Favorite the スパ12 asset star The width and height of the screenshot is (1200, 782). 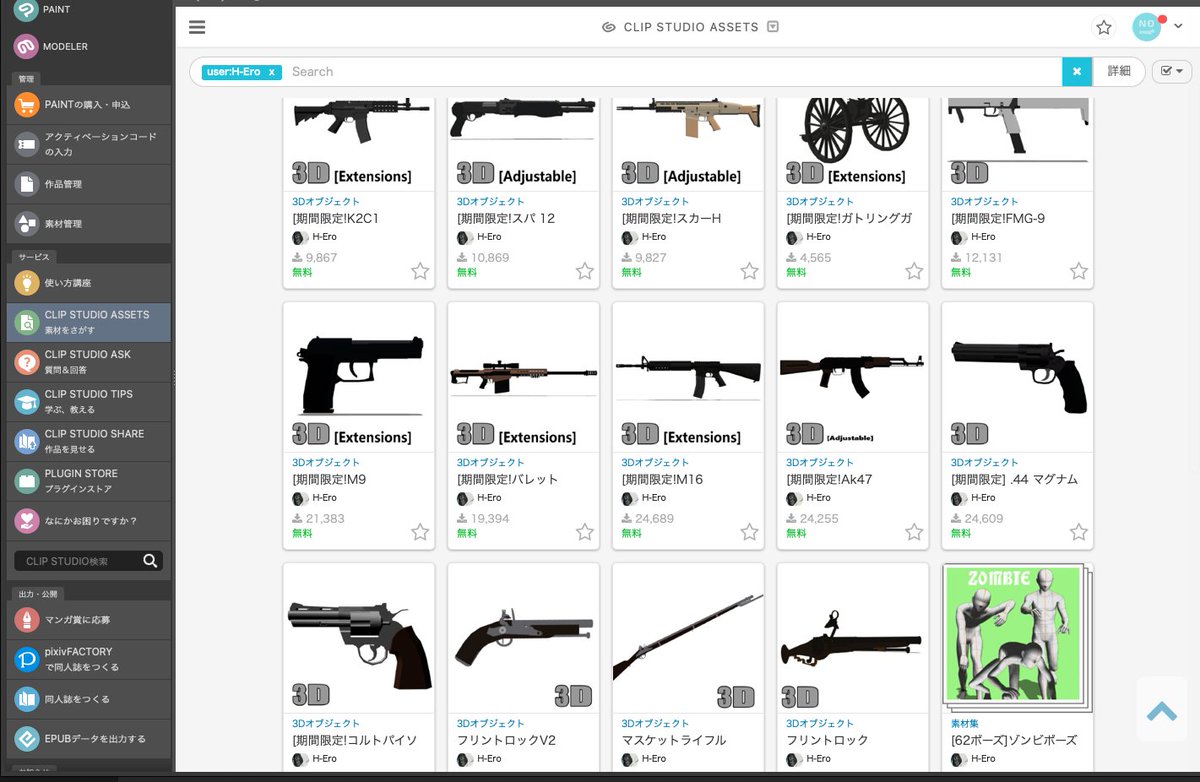[x=585, y=271]
